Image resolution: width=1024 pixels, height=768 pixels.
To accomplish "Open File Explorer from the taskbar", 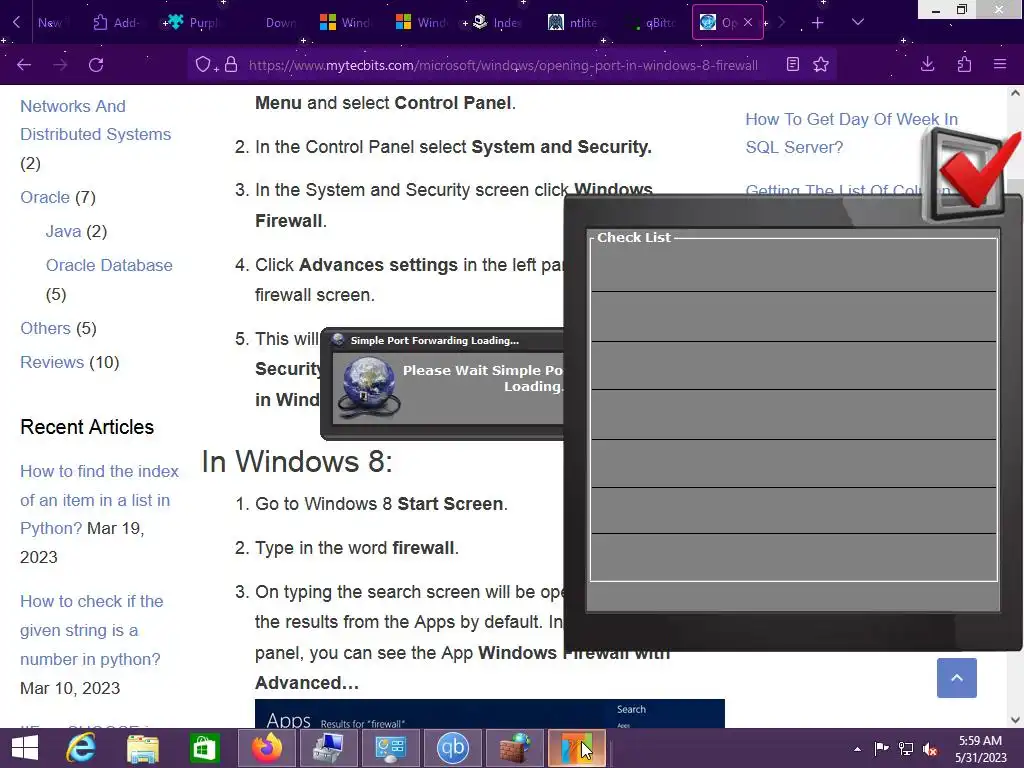I will [x=142, y=748].
